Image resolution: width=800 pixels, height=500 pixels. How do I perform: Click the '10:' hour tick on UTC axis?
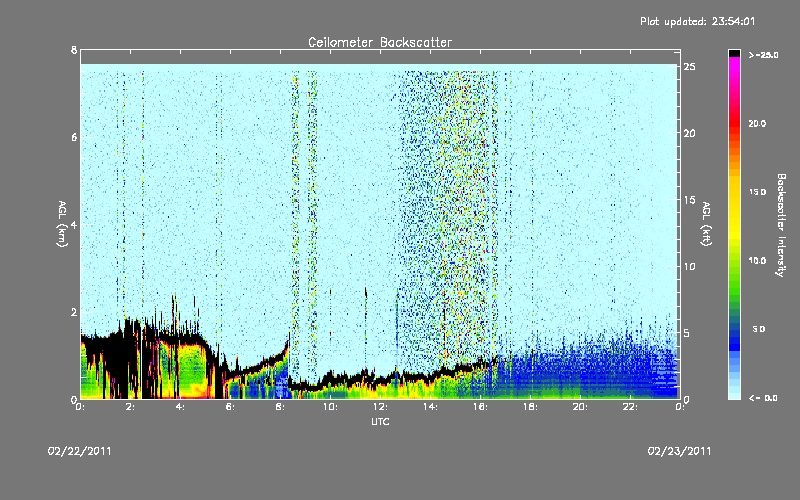coord(330,407)
